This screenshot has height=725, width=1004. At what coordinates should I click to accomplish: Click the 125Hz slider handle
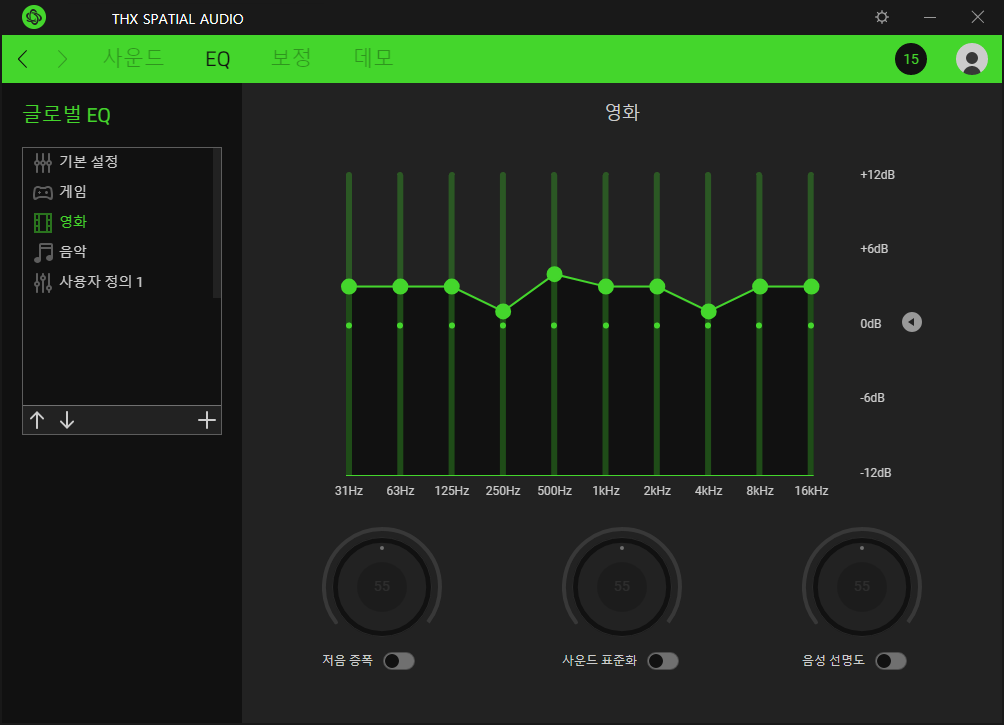pyautogui.click(x=451, y=287)
